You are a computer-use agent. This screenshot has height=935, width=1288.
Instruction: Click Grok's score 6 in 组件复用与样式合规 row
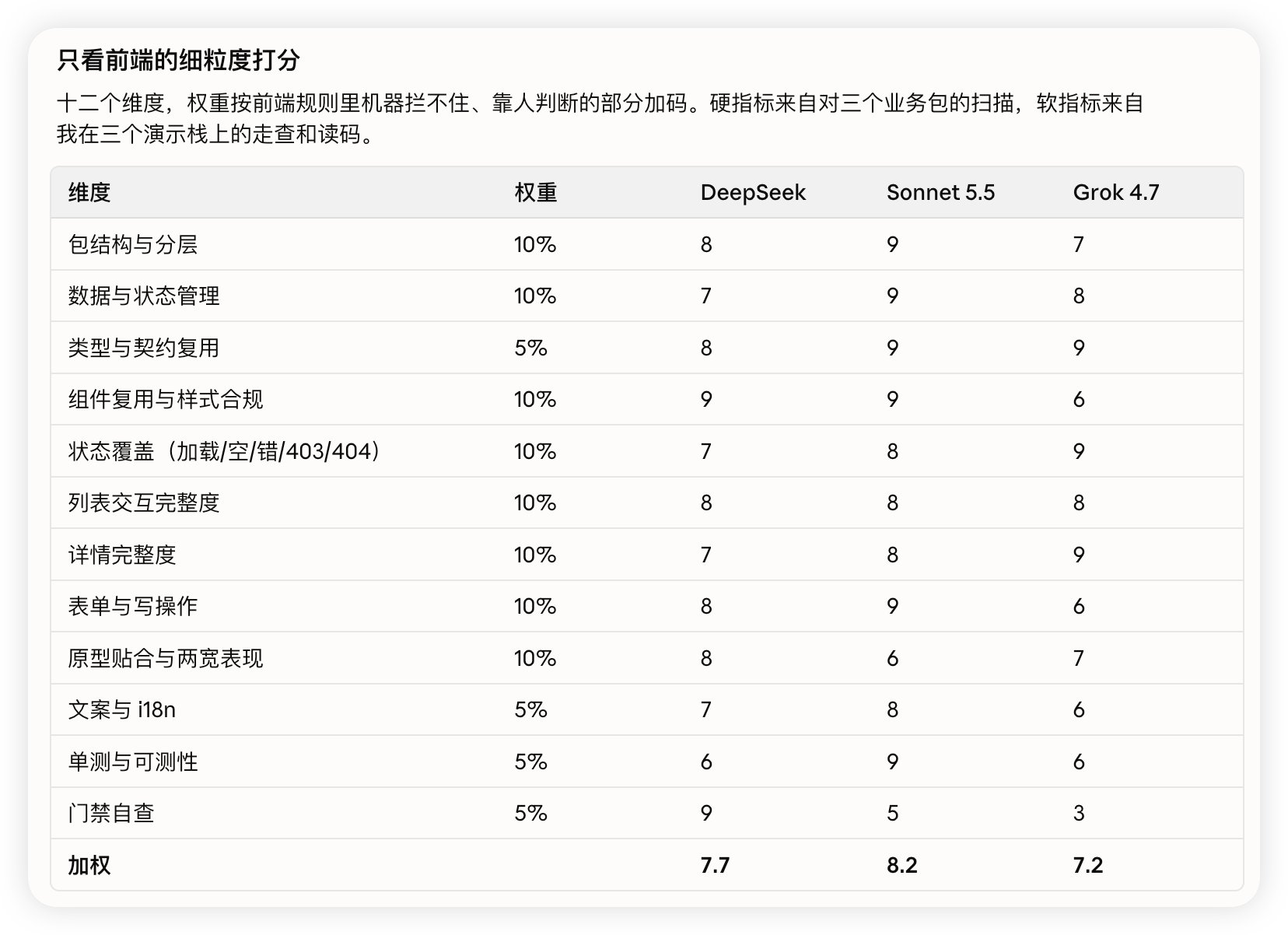pos(1079,399)
